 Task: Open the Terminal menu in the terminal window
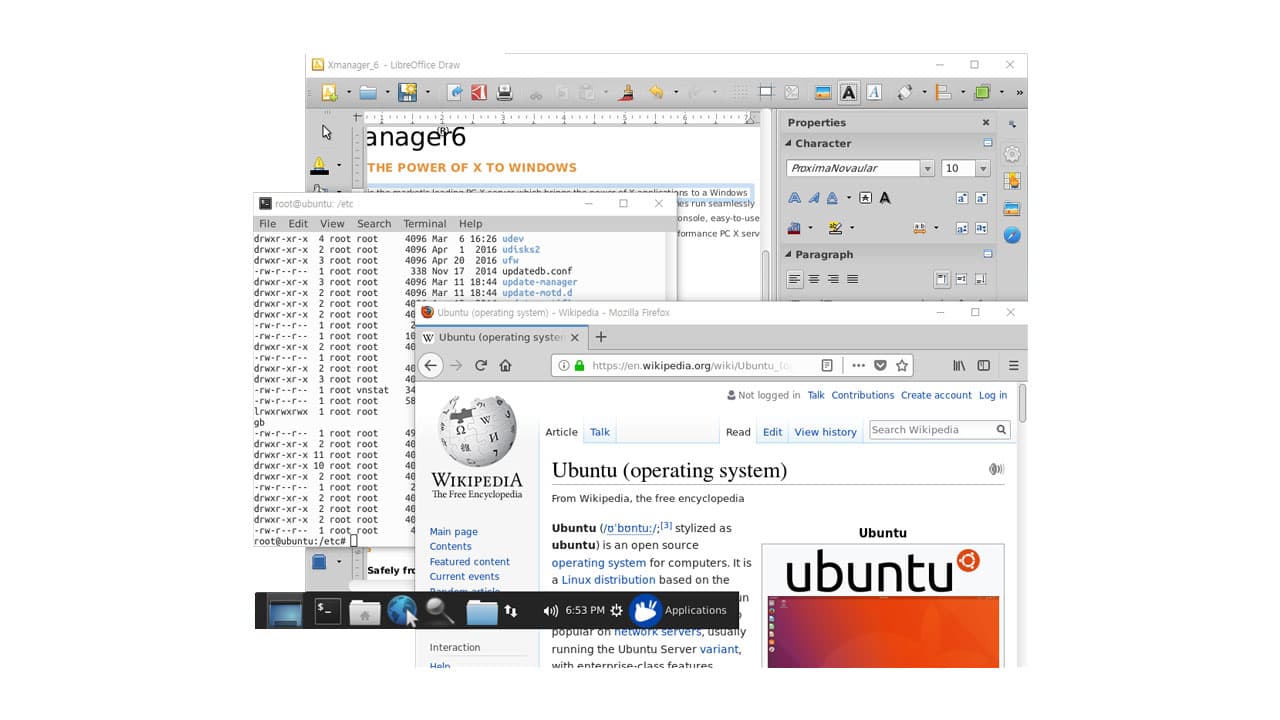424,223
